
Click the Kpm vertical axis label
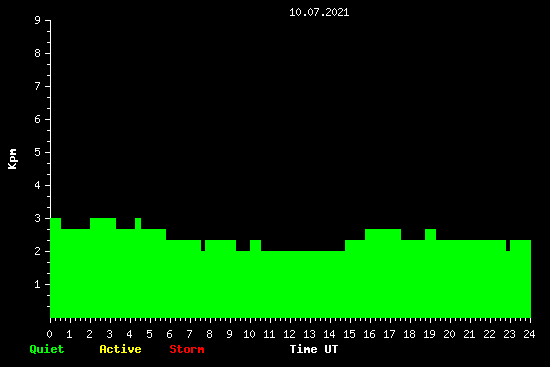12,159
